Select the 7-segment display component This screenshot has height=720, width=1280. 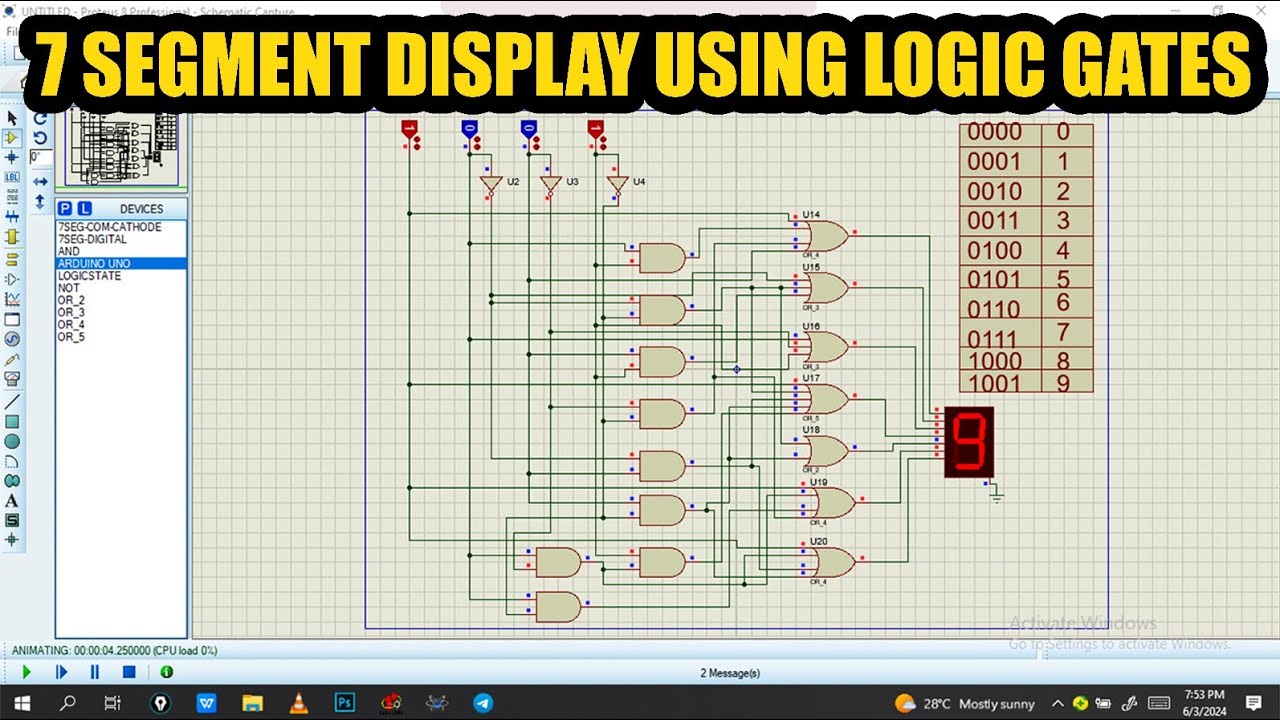point(969,442)
